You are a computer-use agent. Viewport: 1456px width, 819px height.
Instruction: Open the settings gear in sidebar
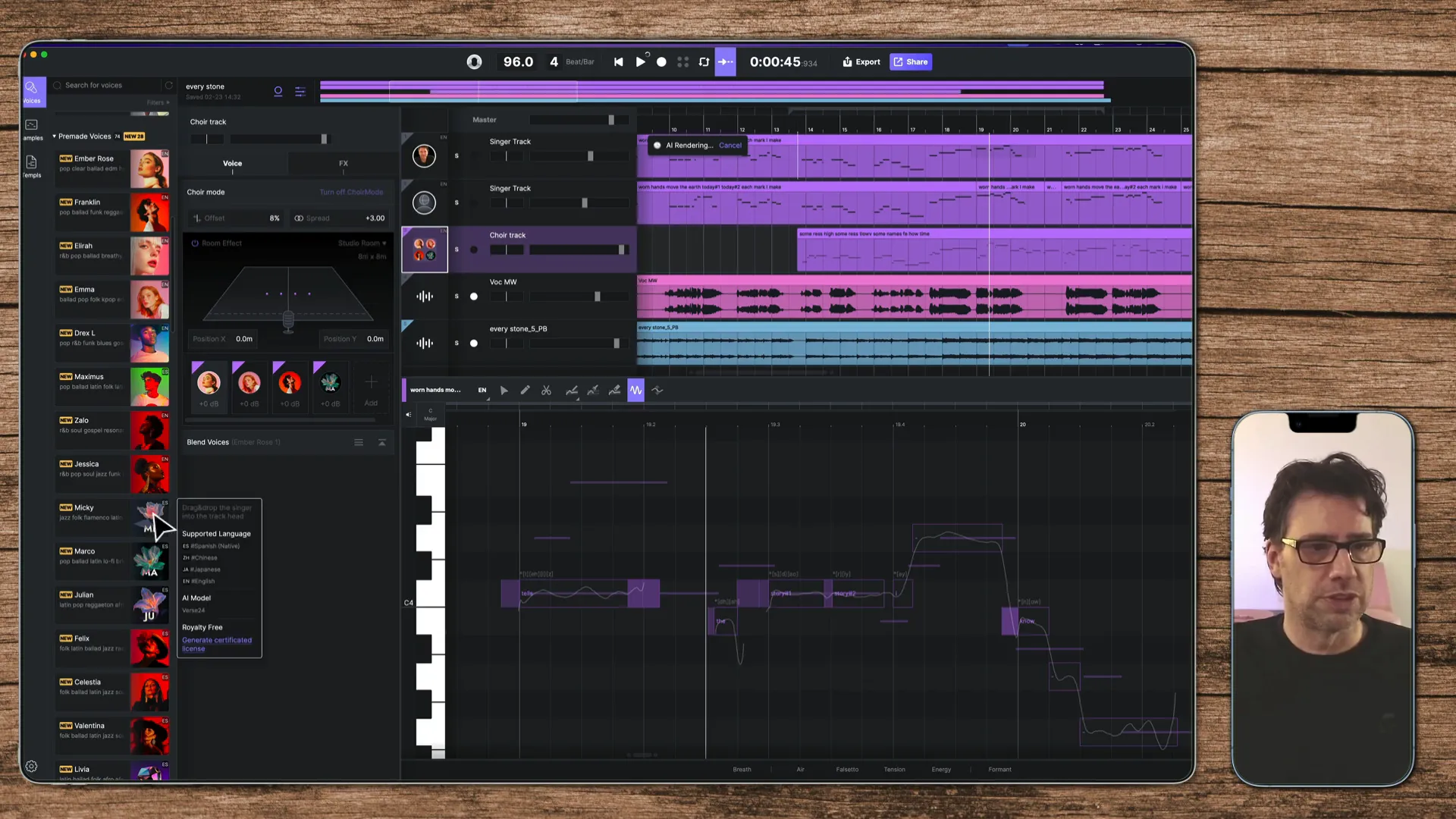[x=31, y=767]
